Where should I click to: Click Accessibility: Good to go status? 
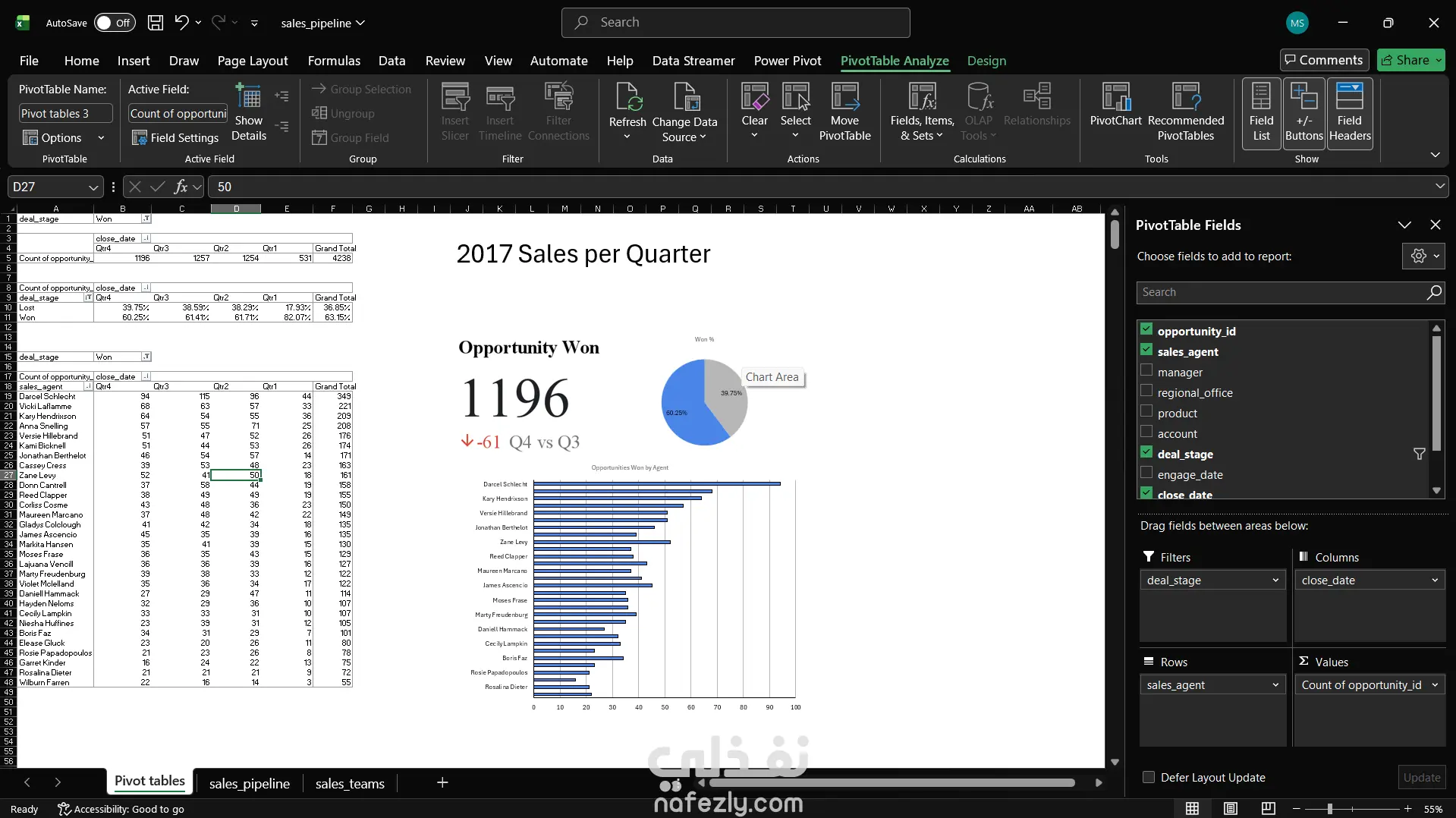click(x=121, y=809)
